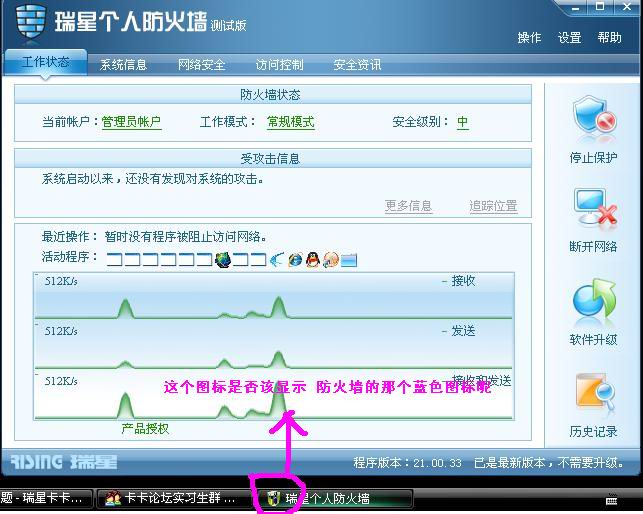Viewport: 643px width, 514px height.
Task: Click the keyboard icon in taskbar tray
Action: [x=611, y=500]
